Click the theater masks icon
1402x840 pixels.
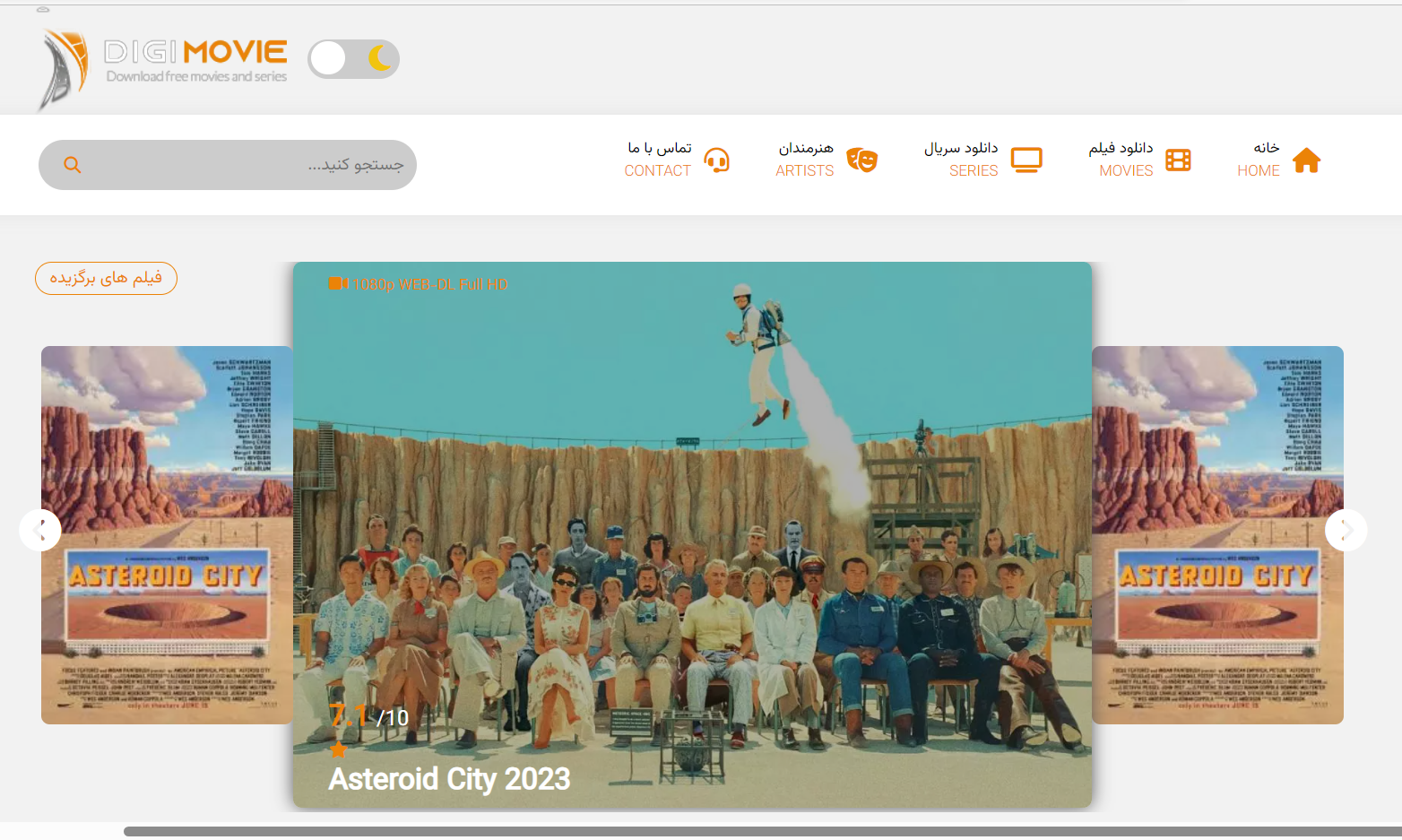pyautogui.click(x=862, y=160)
